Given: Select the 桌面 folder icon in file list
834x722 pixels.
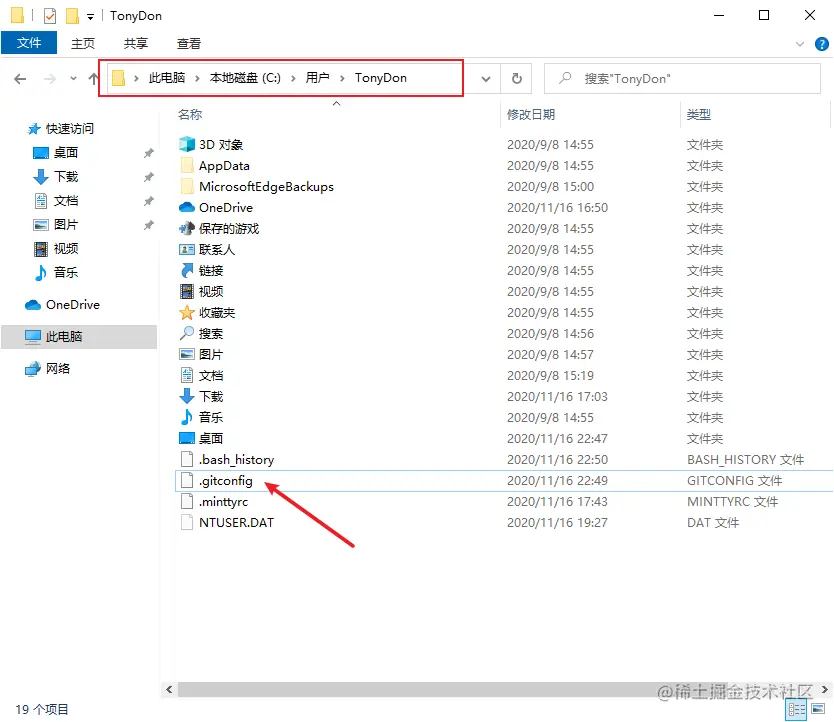Looking at the screenshot, I should point(187,438).
